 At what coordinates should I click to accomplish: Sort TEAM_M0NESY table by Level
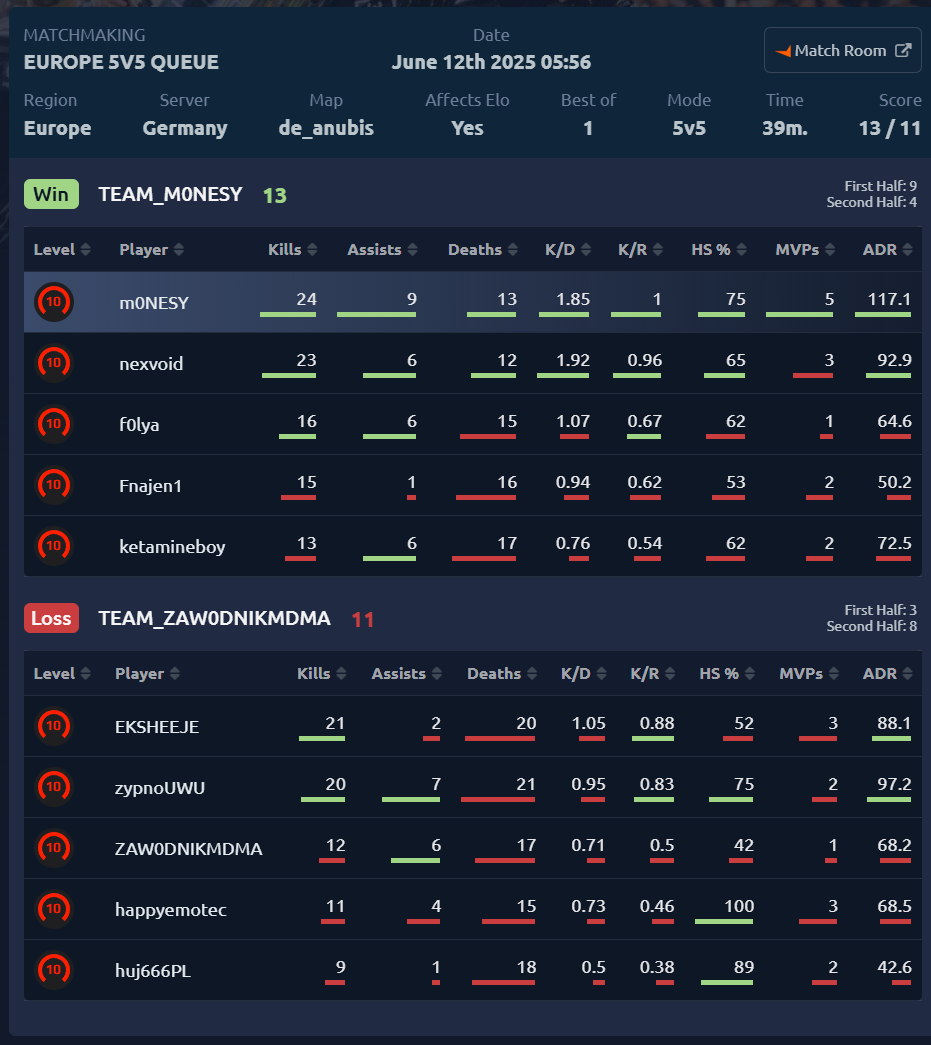[x=62, y=250]
